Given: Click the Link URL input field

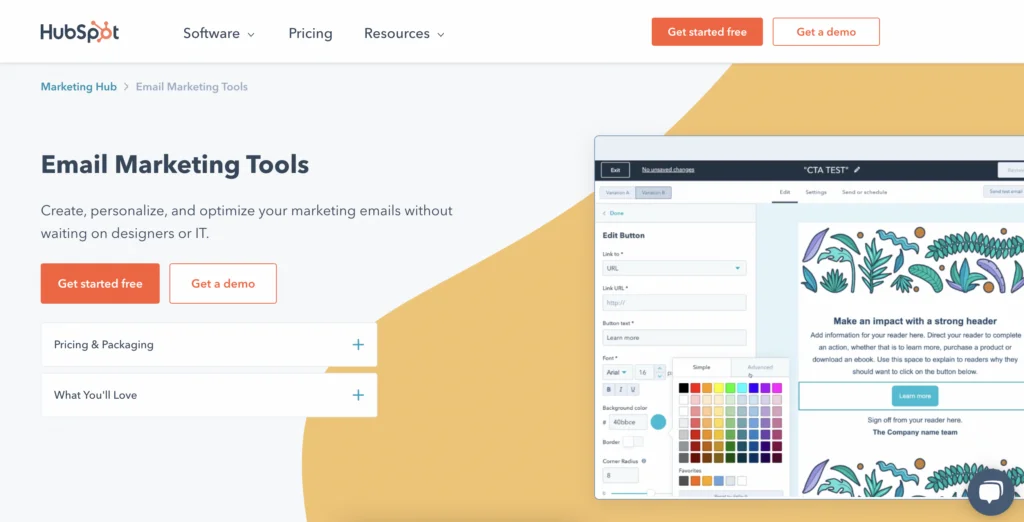Looking at the screenshot, I should (674, 302).
